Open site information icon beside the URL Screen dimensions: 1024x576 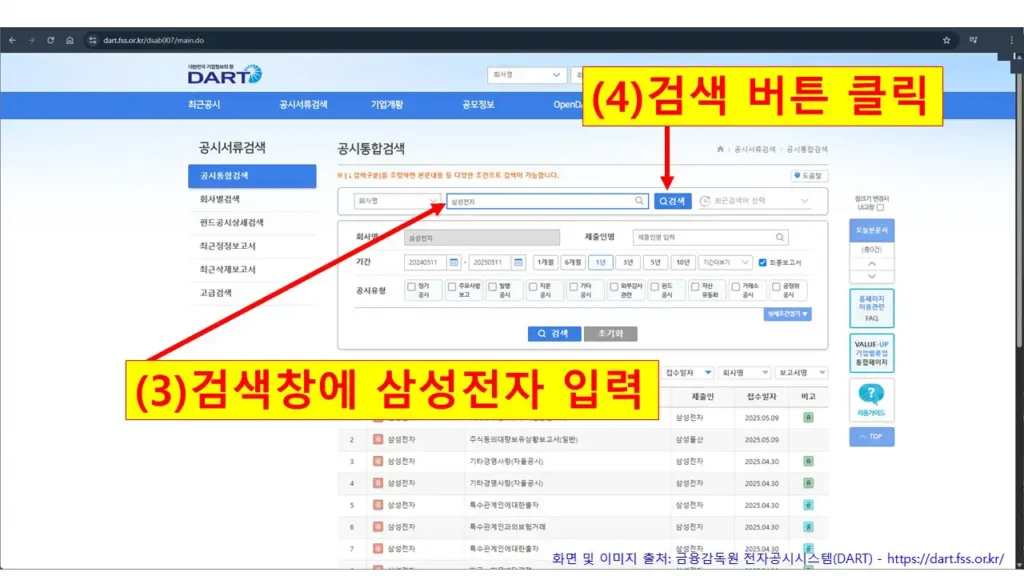click(92, 40)
